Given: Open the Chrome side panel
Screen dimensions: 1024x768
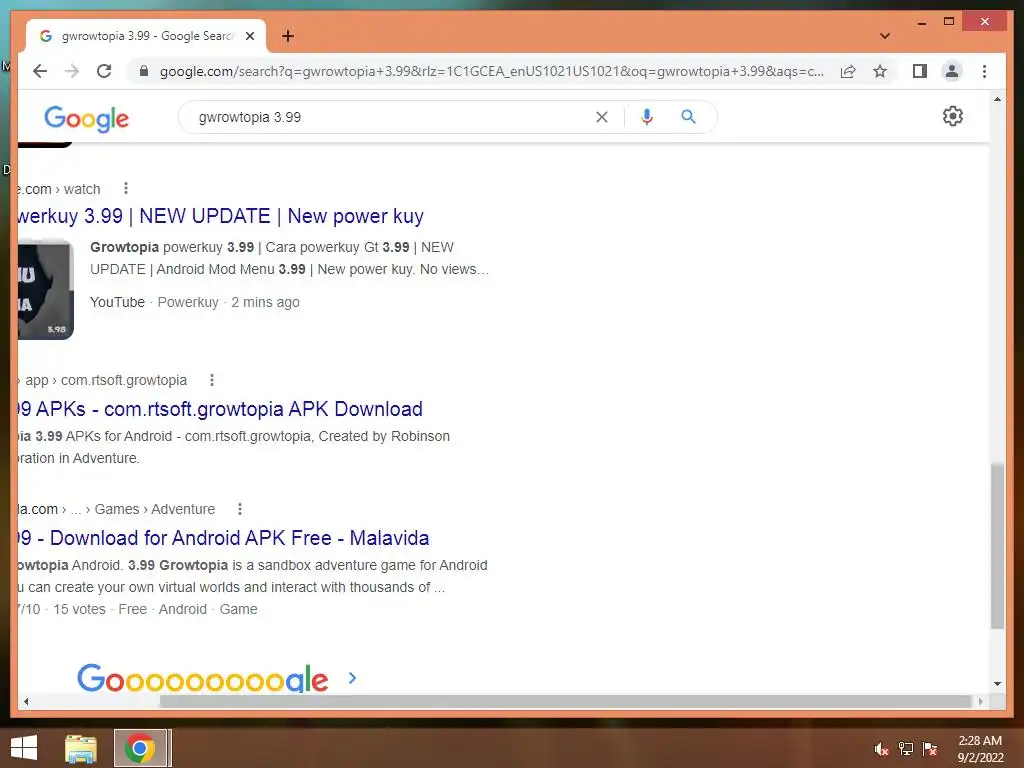Looking at the screenshot, I should coord(920,71).
